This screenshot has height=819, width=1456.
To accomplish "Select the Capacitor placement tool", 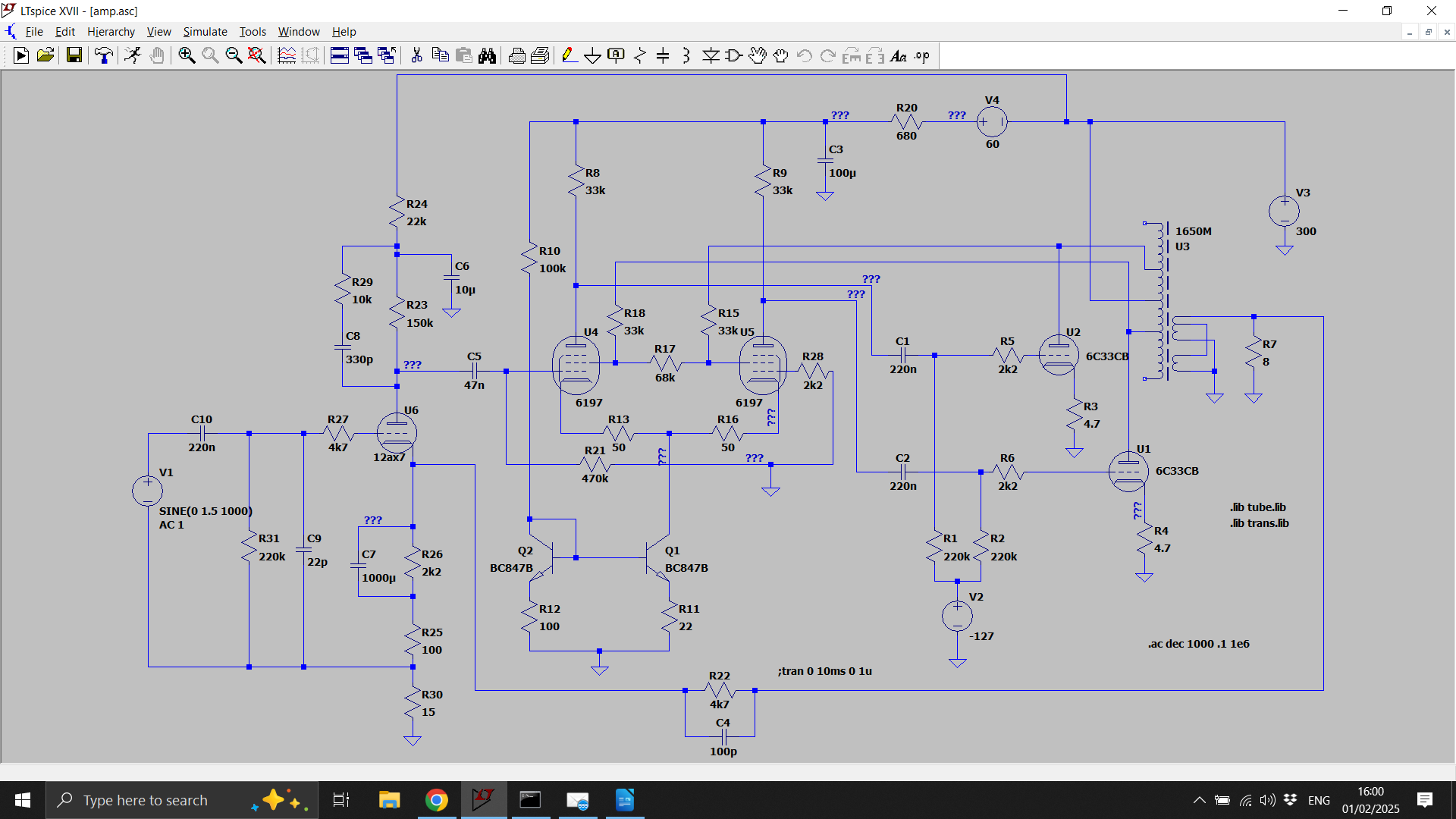I will pos(663,55).
